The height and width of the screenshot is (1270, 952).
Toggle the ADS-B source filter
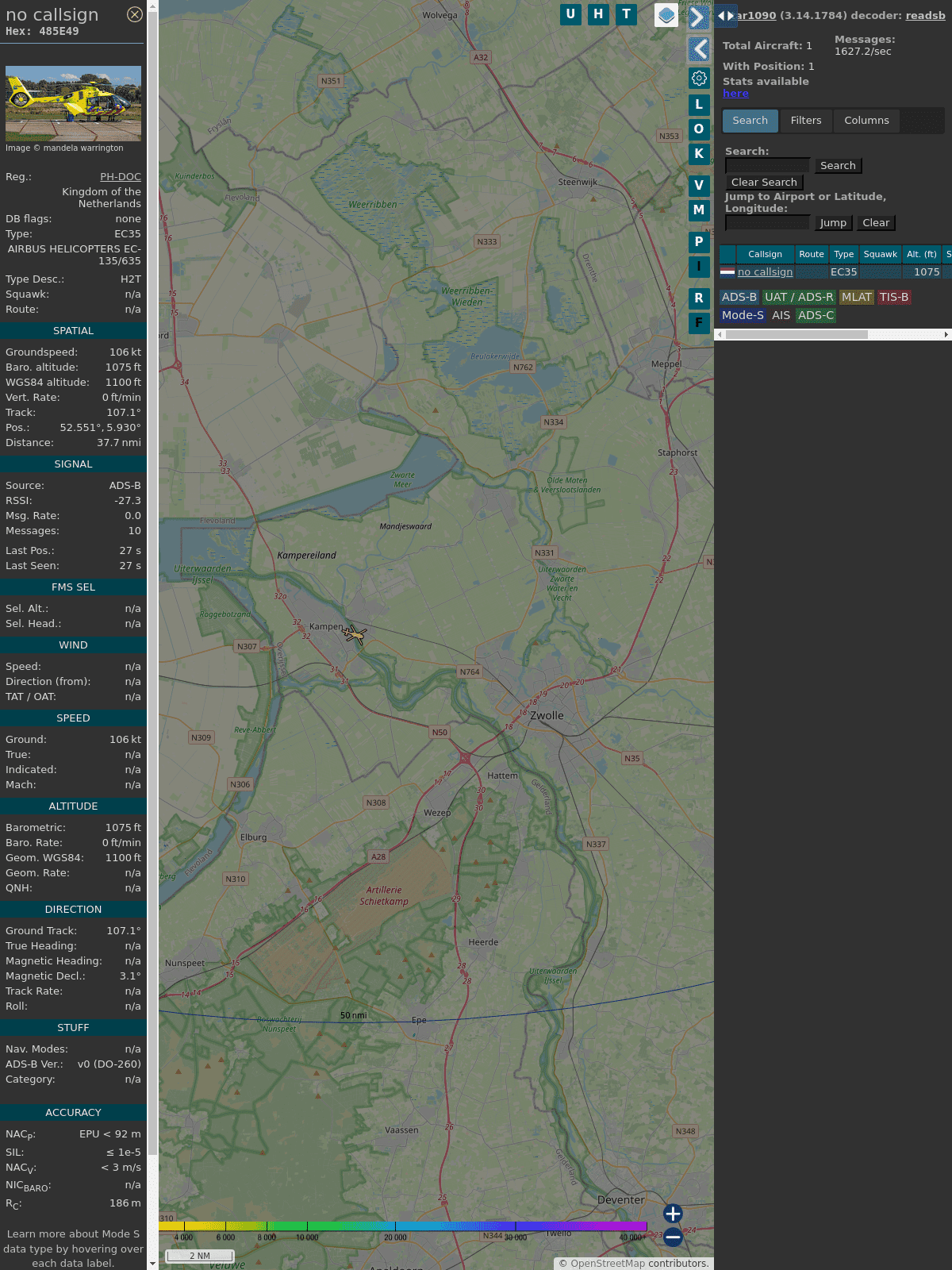point(739,297)
